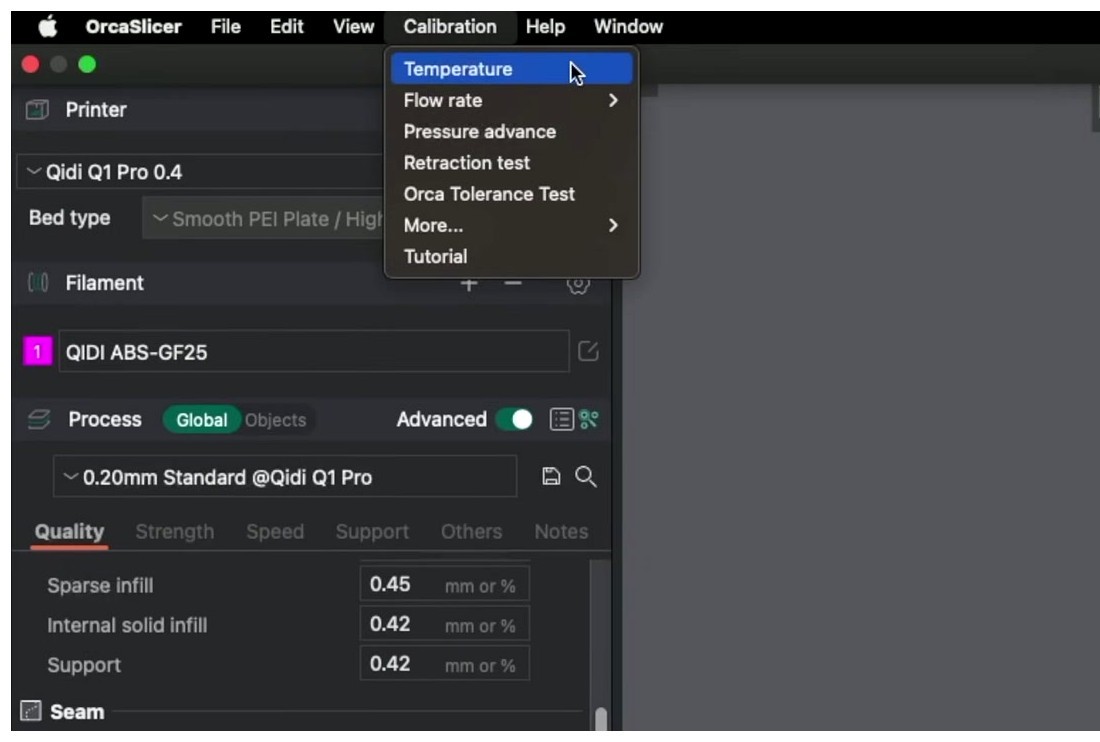The width and height of the screenshot is (1100, 742).
Task: Open the File menu
Action: coord(225,27)
